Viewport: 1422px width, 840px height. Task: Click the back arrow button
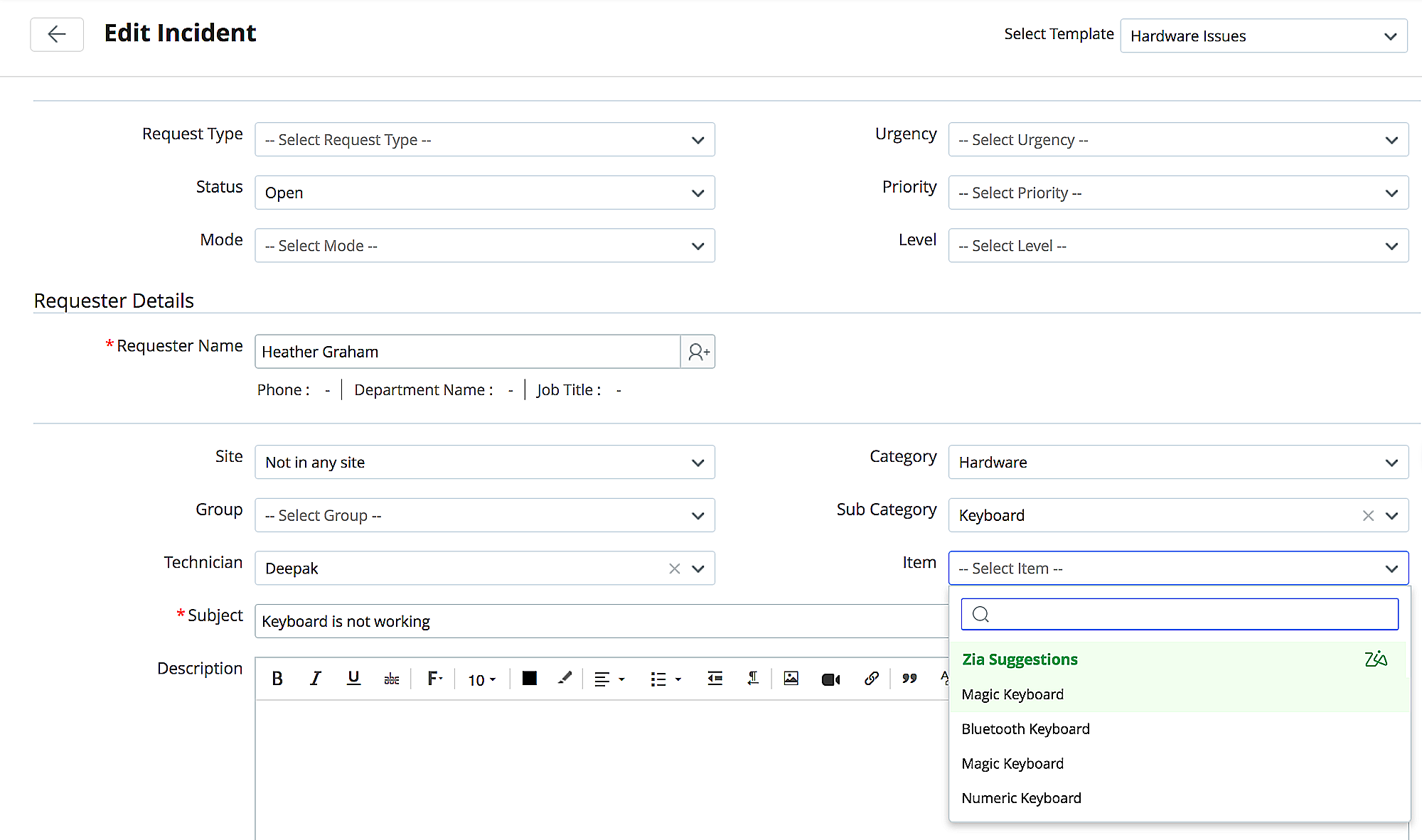57,34
